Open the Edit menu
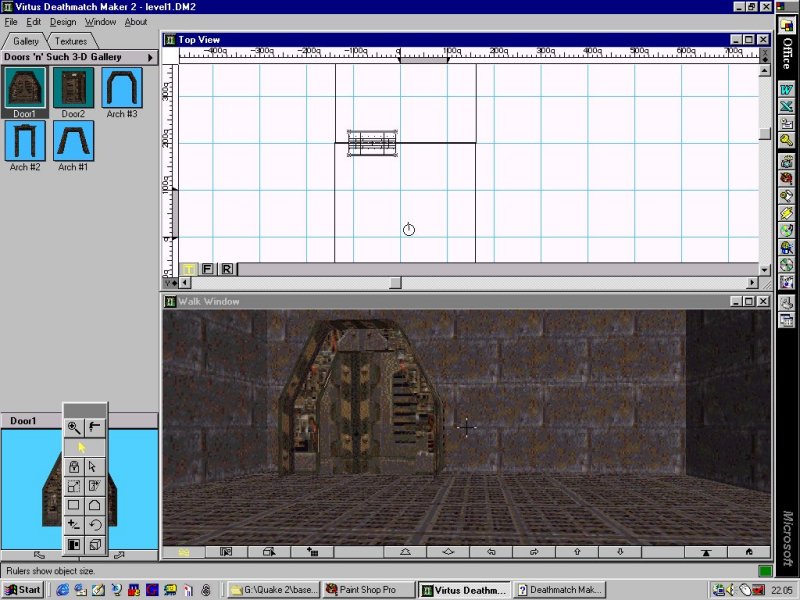Image resolution: width=800 pixels, height=600 pixels. coord(34,22)
